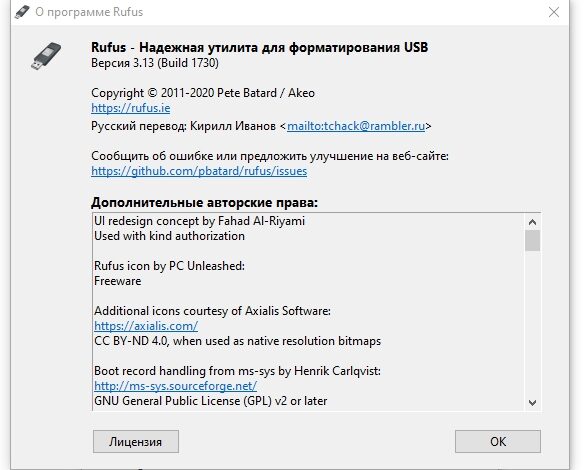Open the https://rufus.ie link
The width and height of the screenshot is (584, 470).
coord(131,108)
